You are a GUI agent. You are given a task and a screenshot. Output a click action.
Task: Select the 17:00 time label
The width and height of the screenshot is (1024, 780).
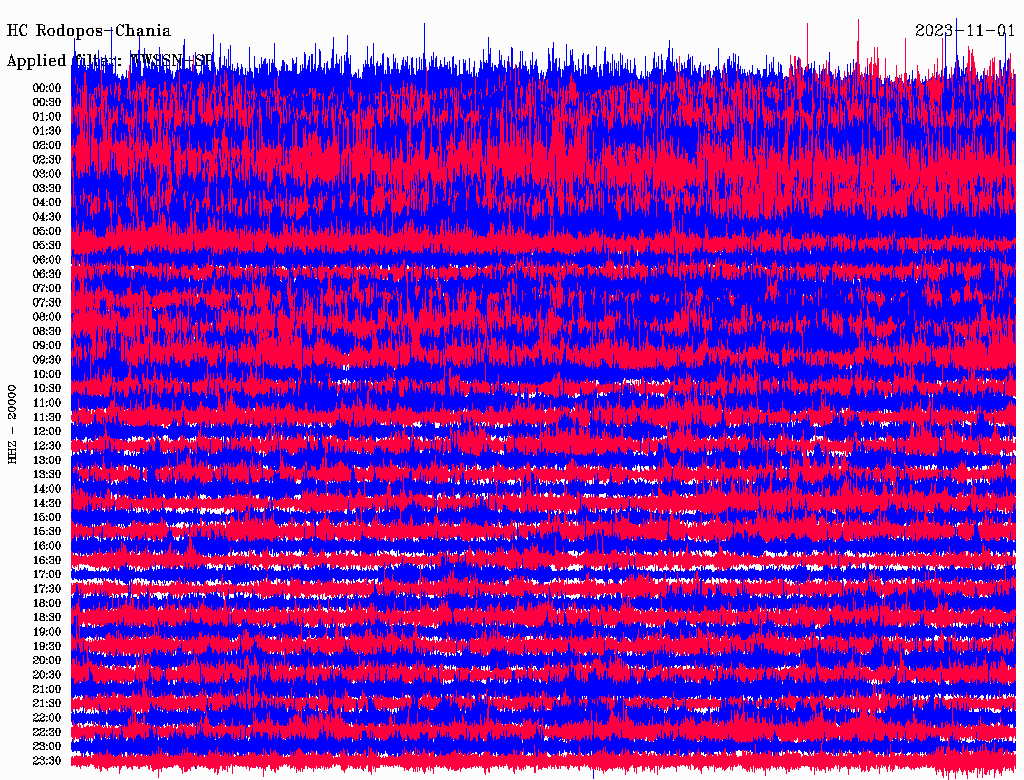click(x=46, y=574)
